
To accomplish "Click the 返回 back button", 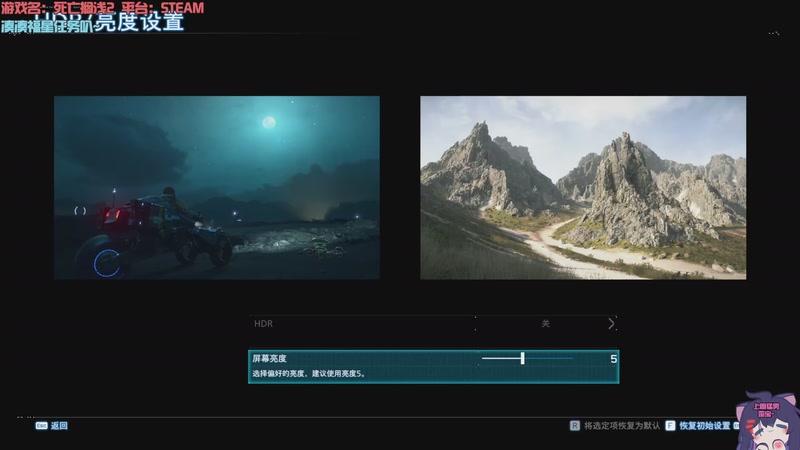I will click(59, 426).
